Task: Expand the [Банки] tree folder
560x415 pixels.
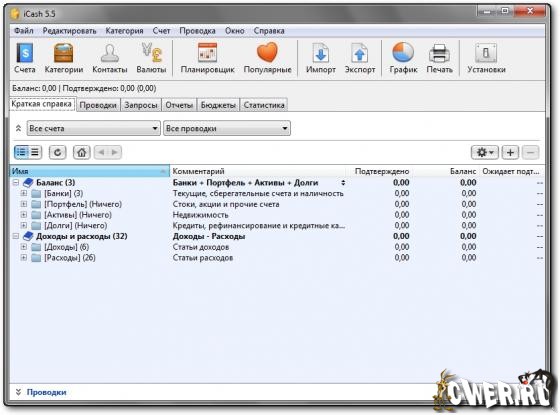Action: click(24, 193)
